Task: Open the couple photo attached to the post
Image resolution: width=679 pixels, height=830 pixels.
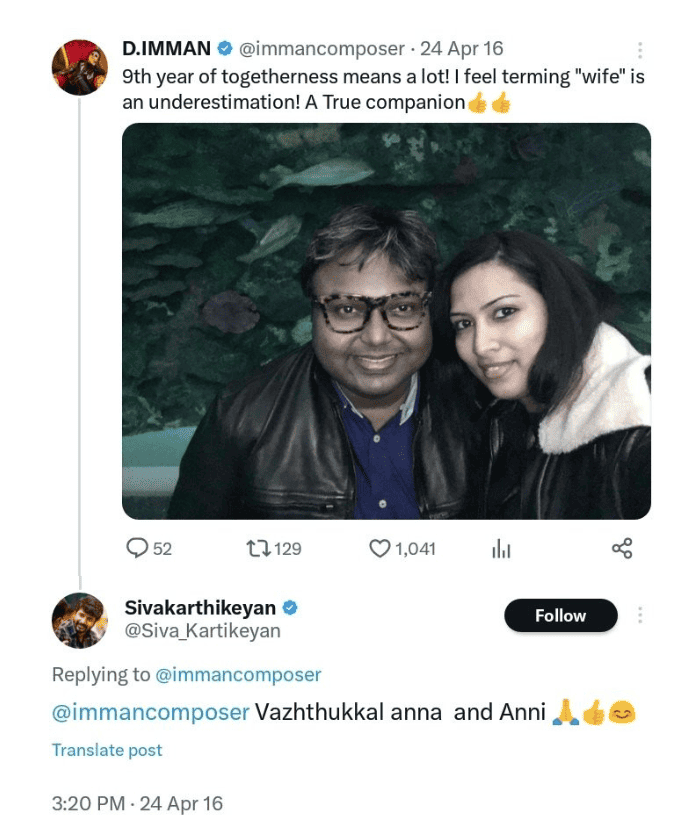Action: point(386,320)
